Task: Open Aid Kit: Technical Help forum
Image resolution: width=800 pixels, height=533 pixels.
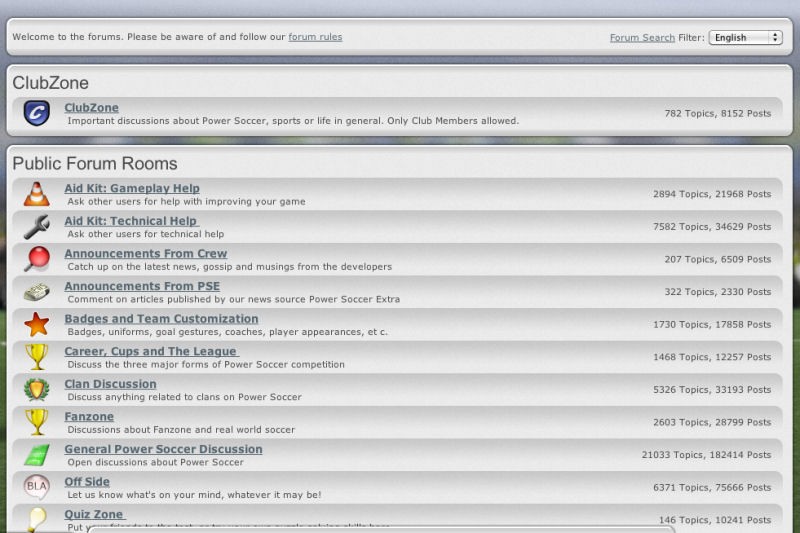Action: [x=131, y=221]
